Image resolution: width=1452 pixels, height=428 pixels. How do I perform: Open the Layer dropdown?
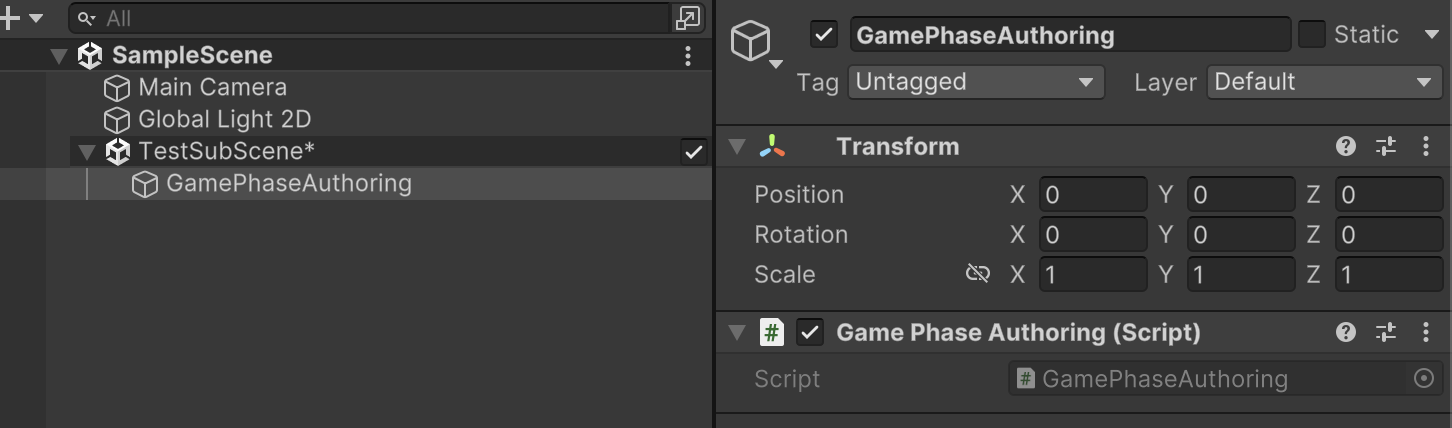(x=1324, y=82)
